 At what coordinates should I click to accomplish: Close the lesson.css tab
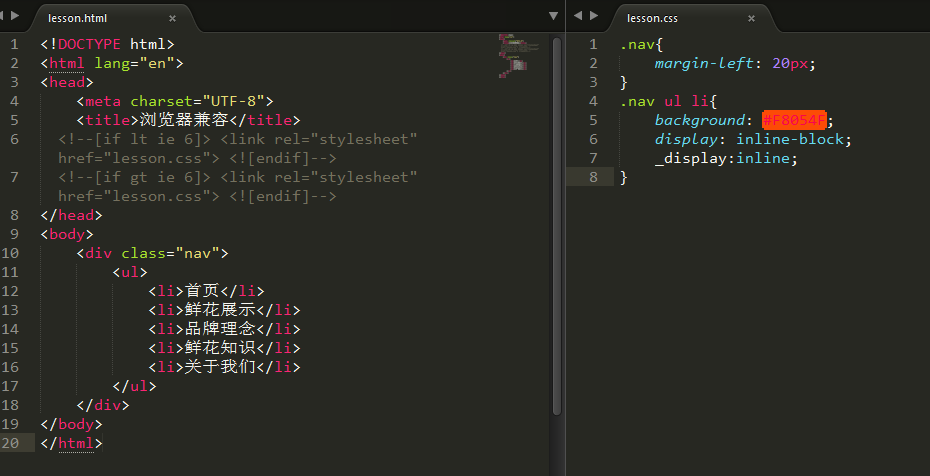click(751, 18)
